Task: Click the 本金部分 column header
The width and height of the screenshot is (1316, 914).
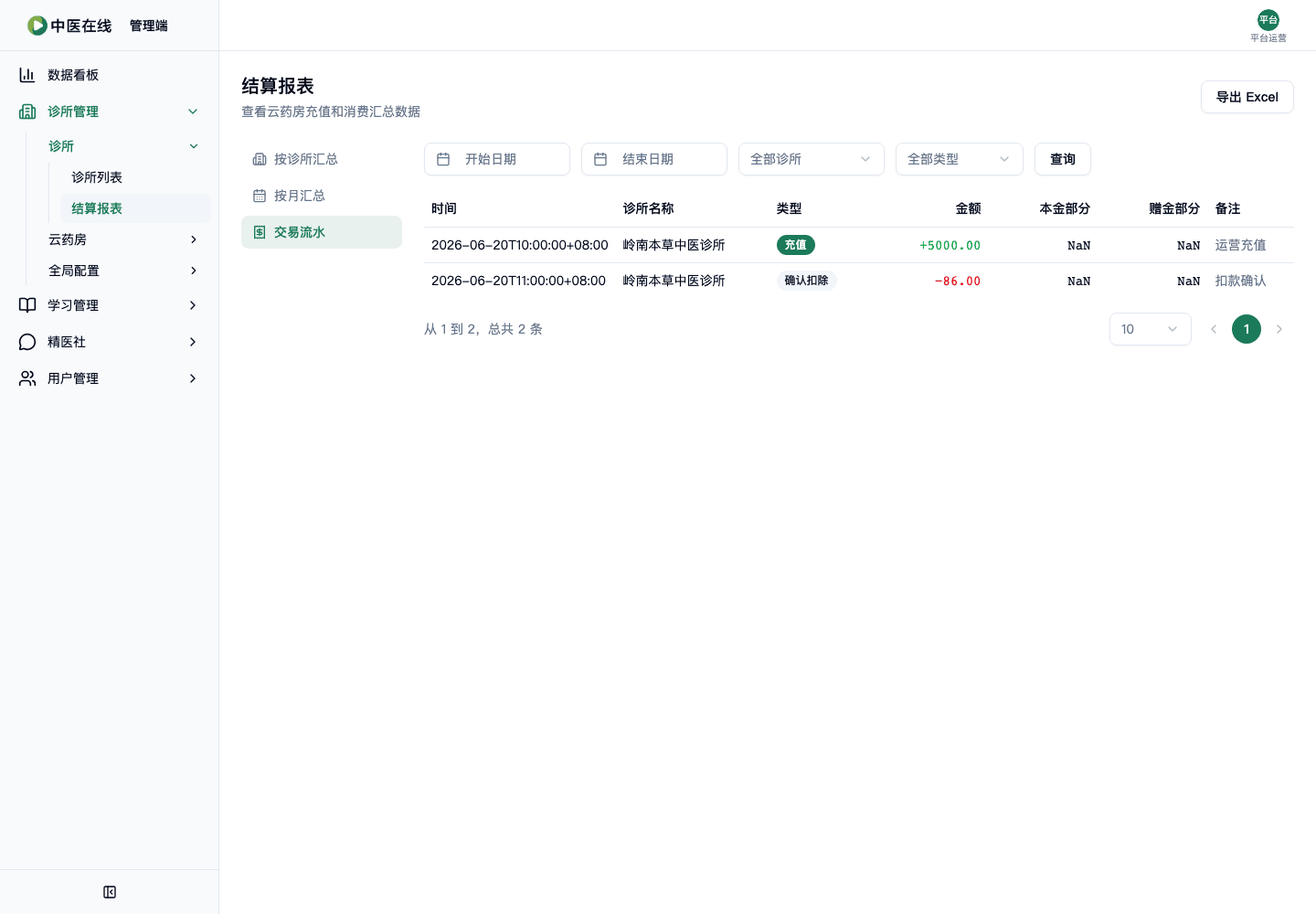Action: point(1066,208)
